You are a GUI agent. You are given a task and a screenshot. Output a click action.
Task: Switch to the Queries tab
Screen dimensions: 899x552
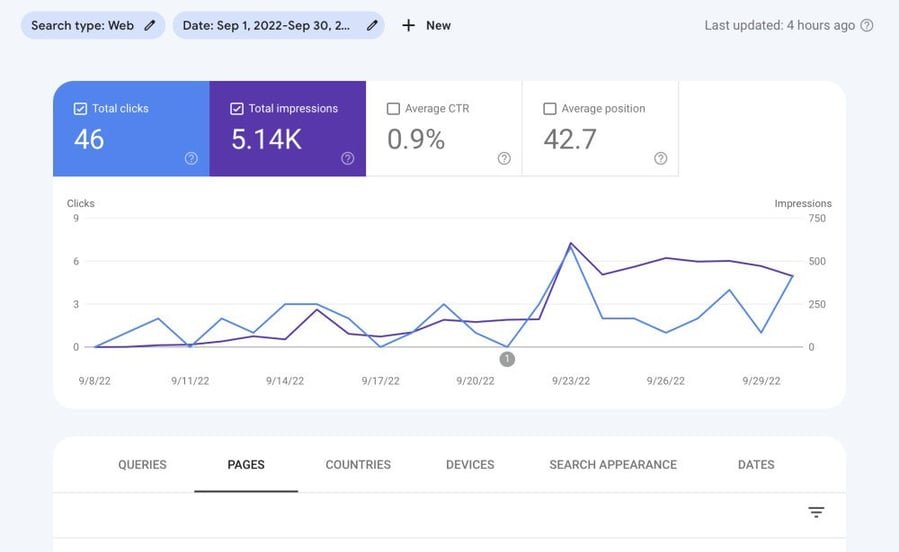click(x=142, y=465)
